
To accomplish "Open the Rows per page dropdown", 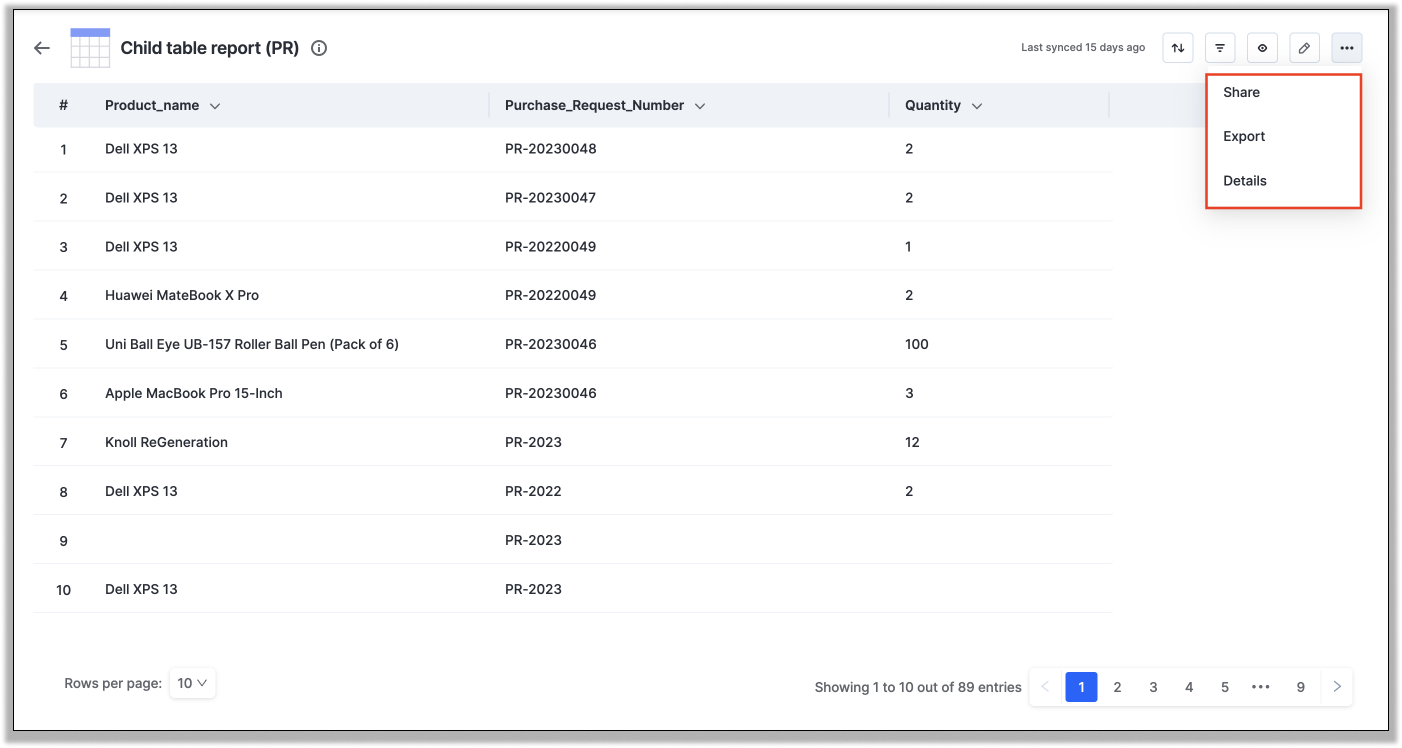I will [x=192, y=683].
